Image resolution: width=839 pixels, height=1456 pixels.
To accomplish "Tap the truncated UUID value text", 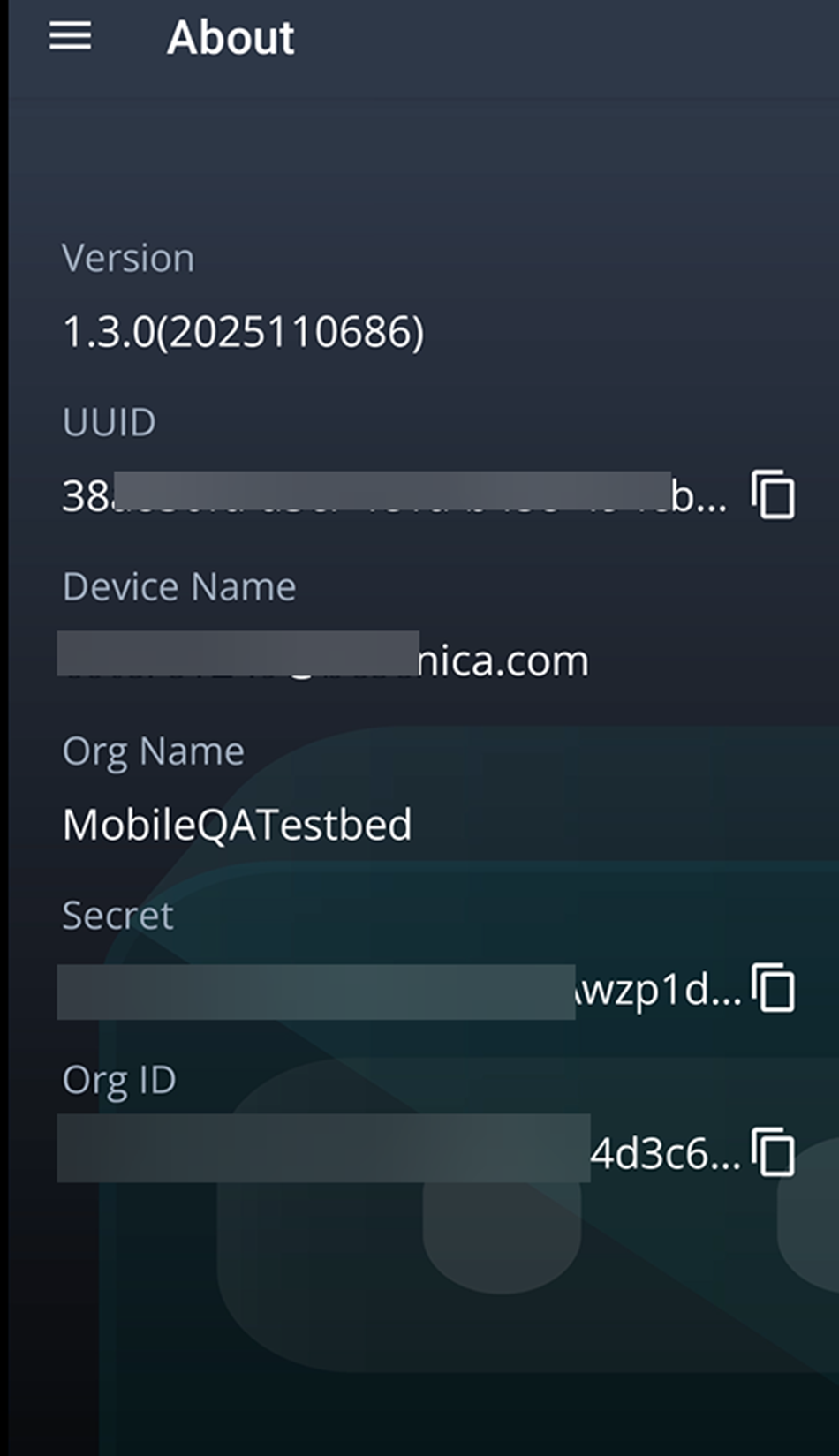I will (x=393, y=496).
